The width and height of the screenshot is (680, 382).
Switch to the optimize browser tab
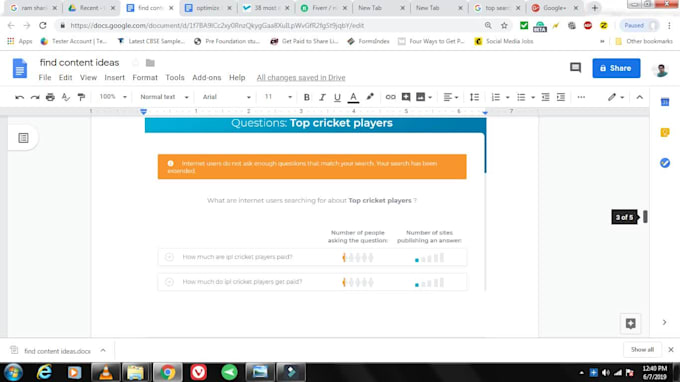pyautogui.click(x=208, y=8)
